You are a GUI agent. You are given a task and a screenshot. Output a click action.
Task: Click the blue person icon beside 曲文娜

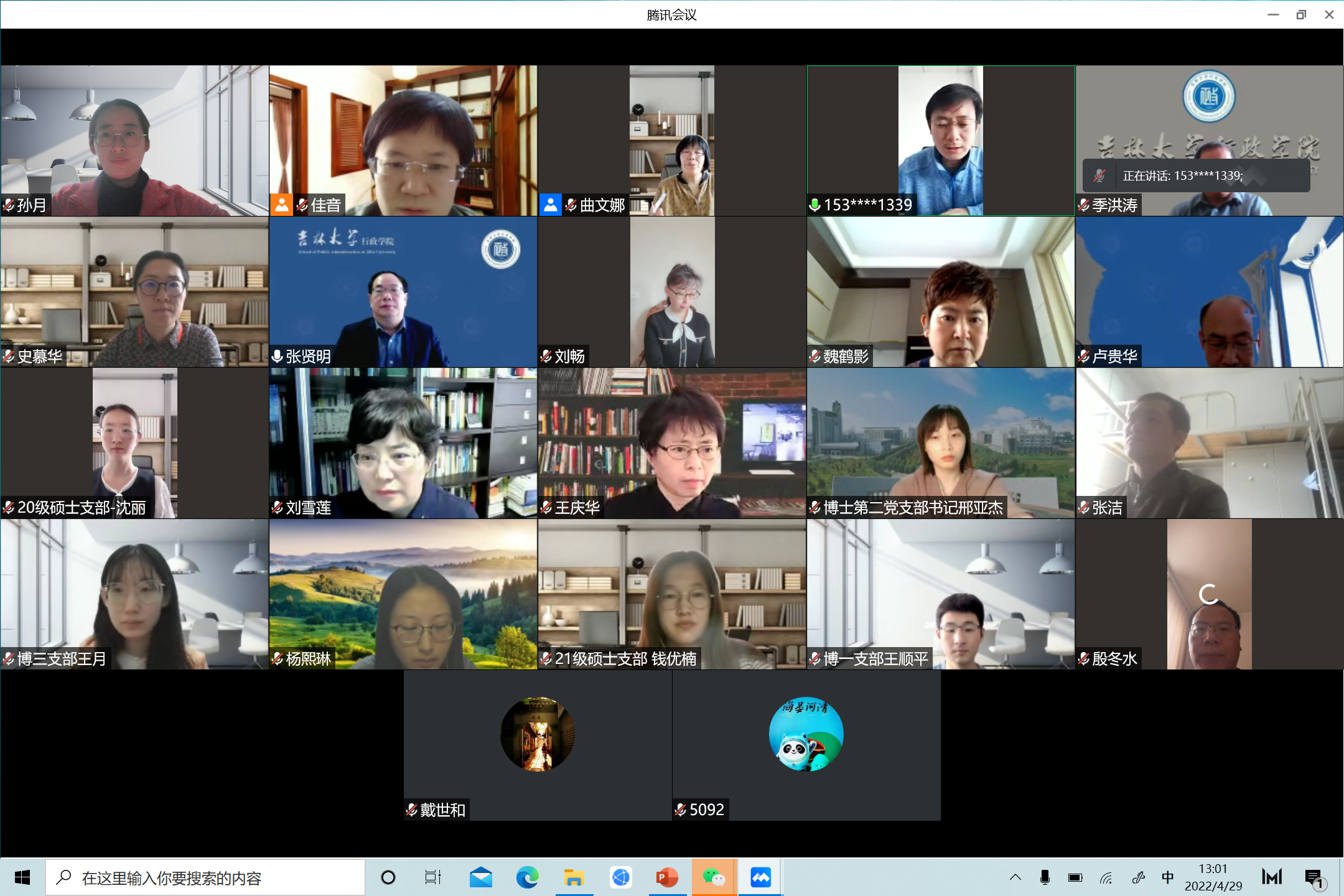tap(550, 205)
